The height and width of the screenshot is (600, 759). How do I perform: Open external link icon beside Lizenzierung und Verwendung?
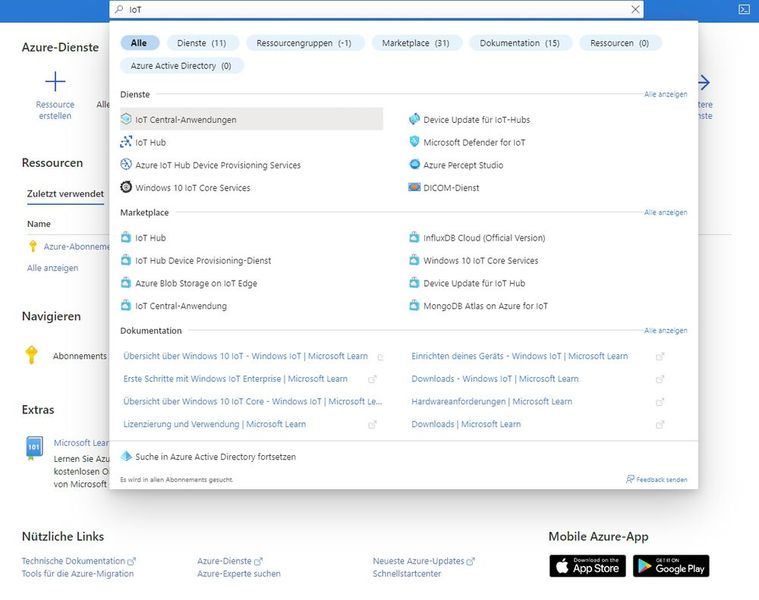372,424
